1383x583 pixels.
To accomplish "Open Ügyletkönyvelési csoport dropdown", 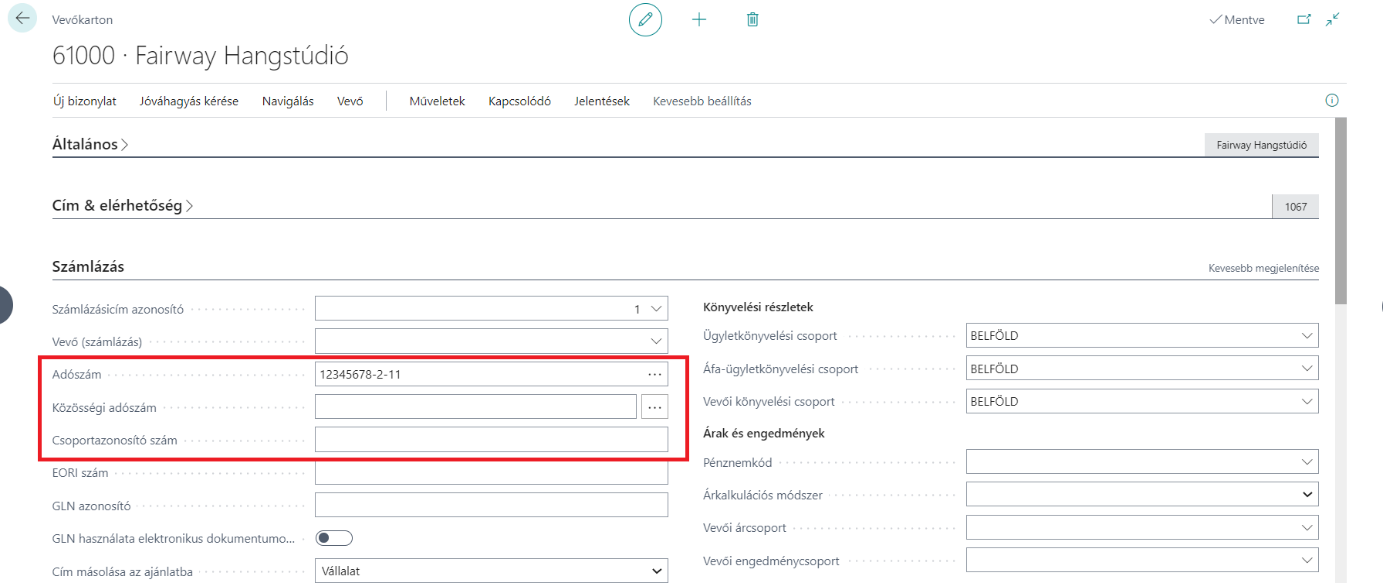I will [x=1307, y=336].
